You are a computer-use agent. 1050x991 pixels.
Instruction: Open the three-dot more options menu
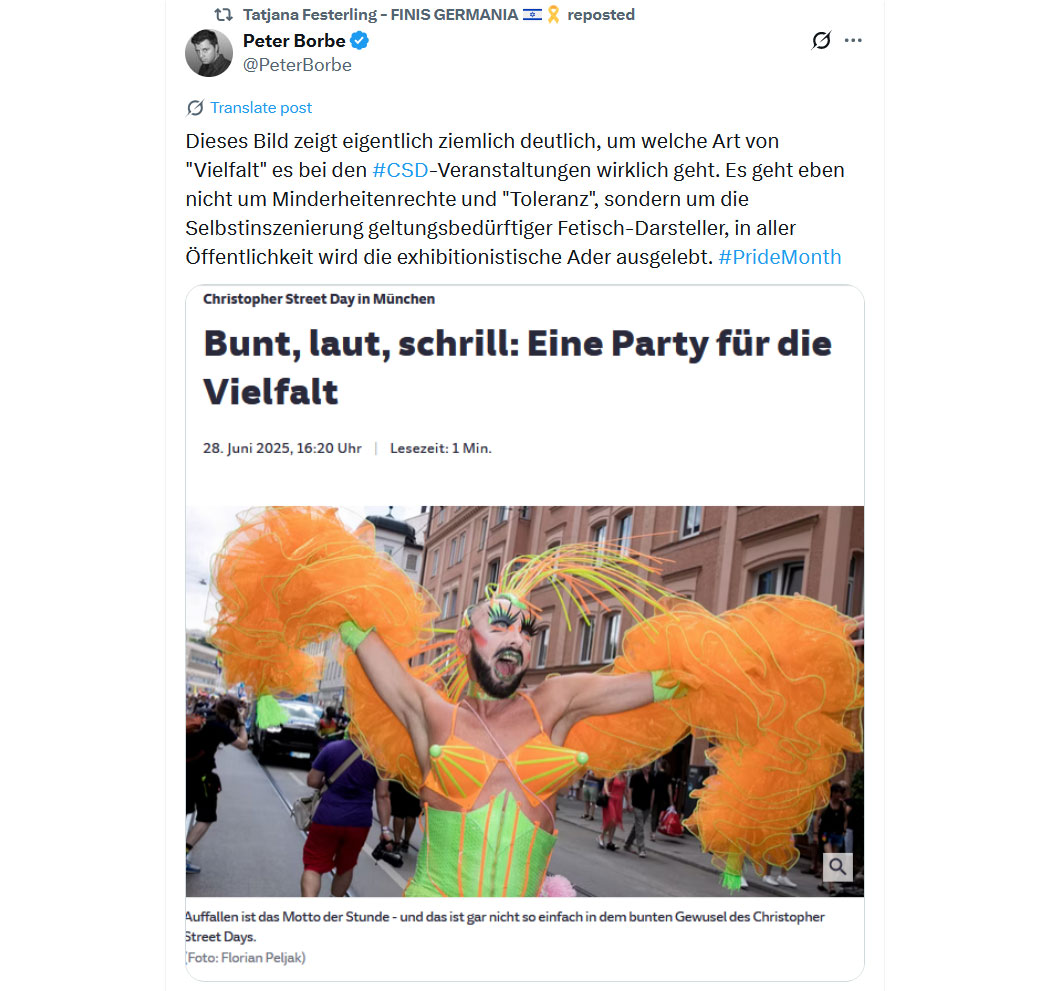point(853,40)
